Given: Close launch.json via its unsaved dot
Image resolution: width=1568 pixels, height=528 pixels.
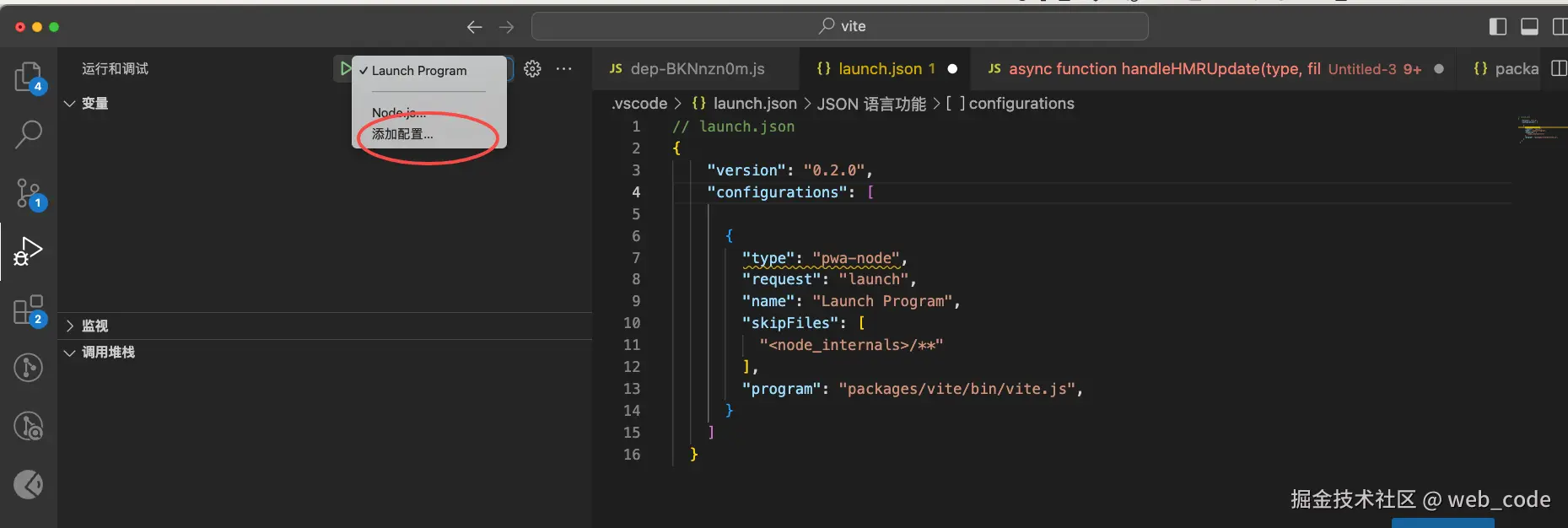Looking at the screenshot, I should 952,69.
